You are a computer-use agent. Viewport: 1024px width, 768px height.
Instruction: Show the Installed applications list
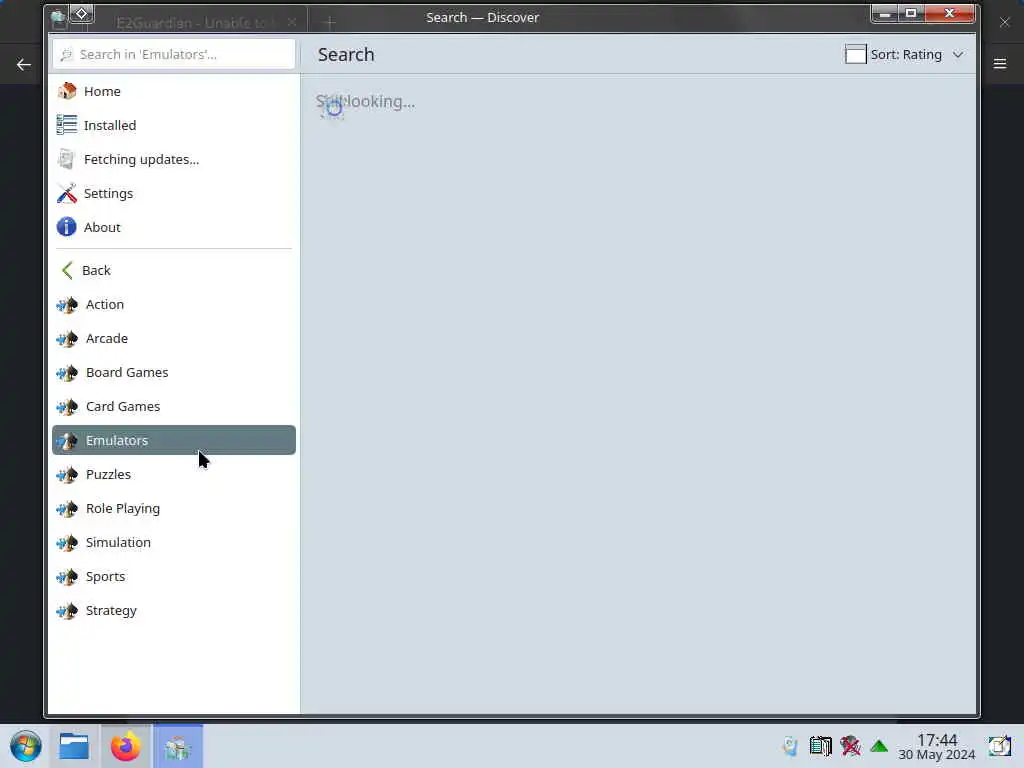[x=174, y=125]
